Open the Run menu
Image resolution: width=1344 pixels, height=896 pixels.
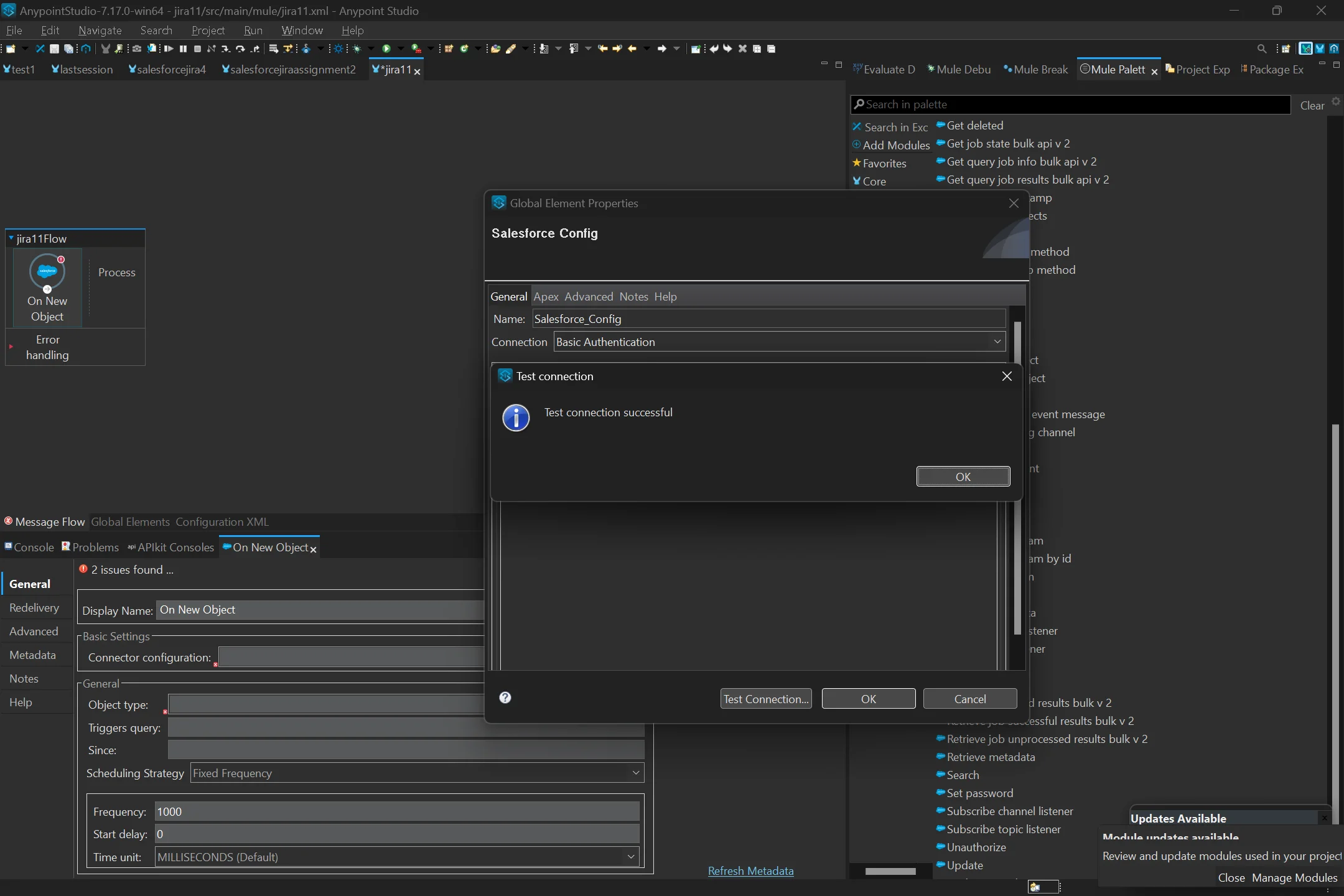coord(253,30)
